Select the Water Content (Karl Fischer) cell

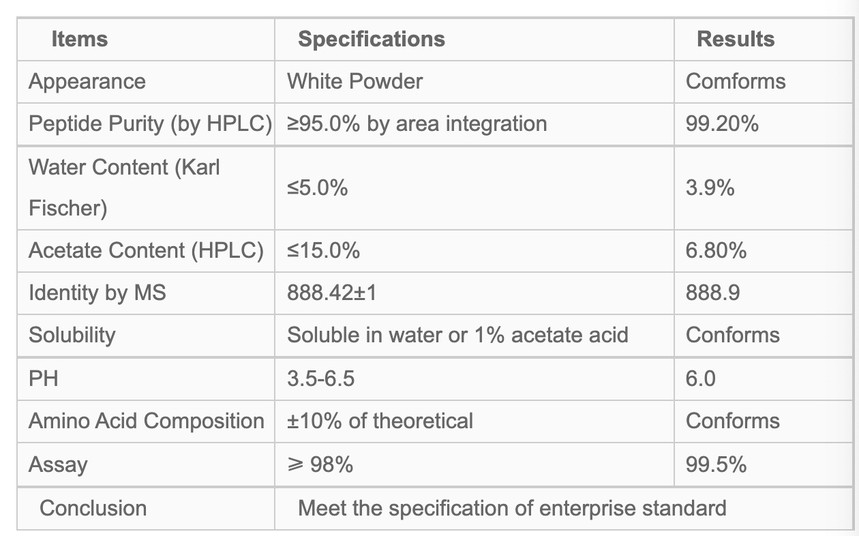click(x=124, y=187)
